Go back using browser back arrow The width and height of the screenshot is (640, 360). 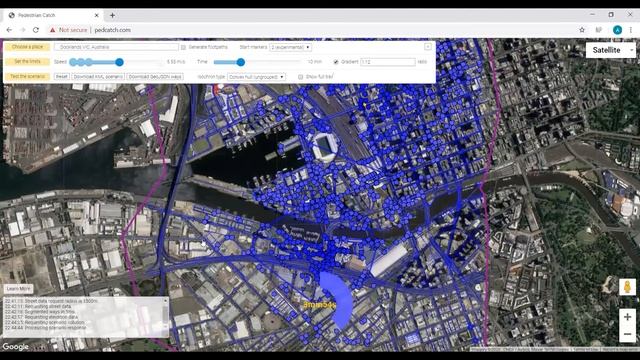[9, 30]
